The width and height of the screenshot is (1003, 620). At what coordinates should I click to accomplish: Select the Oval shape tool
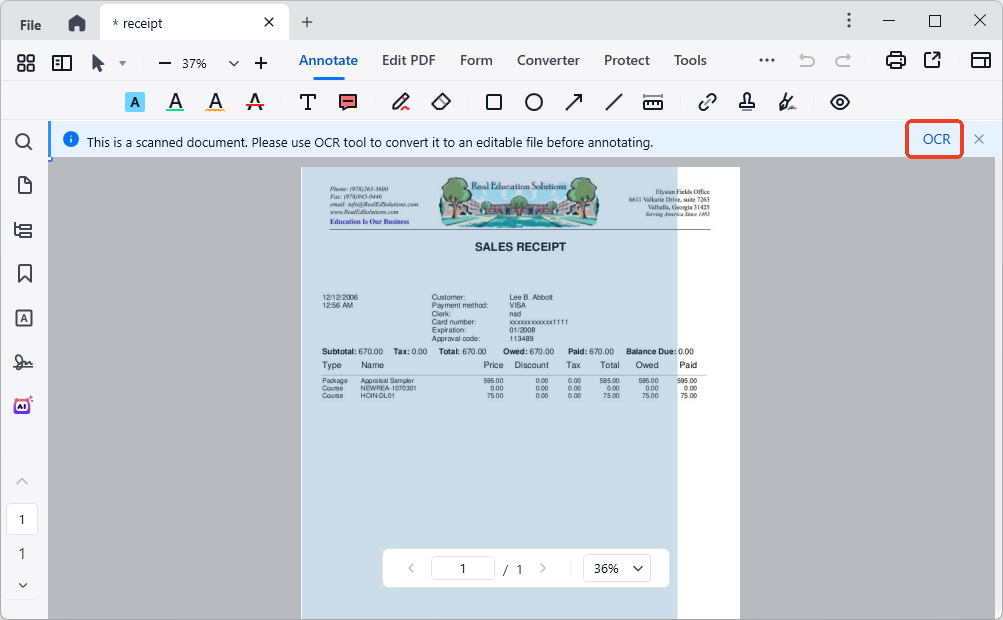click(x=534, y=101)
